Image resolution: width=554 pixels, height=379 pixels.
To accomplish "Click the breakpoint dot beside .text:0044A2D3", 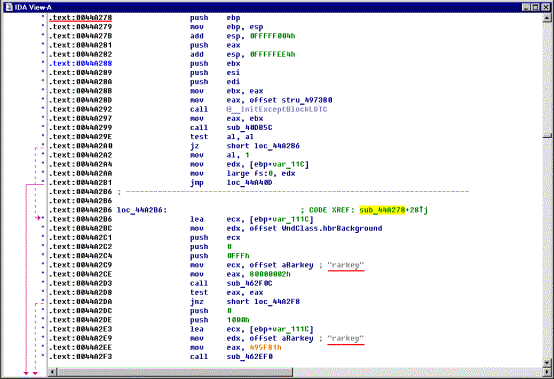I will 43,282.
